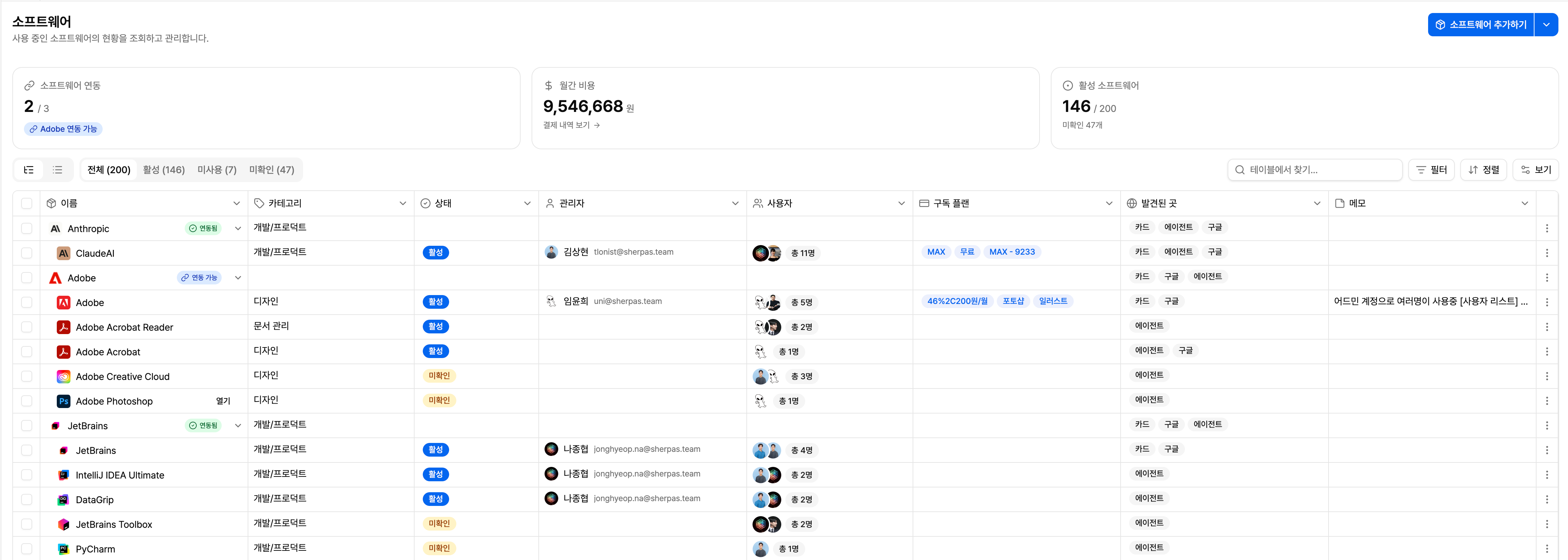Screen dimensions: 1568x560
Task: Click the Adobe Creative Cloud app icon
Action: pos(63,377)
